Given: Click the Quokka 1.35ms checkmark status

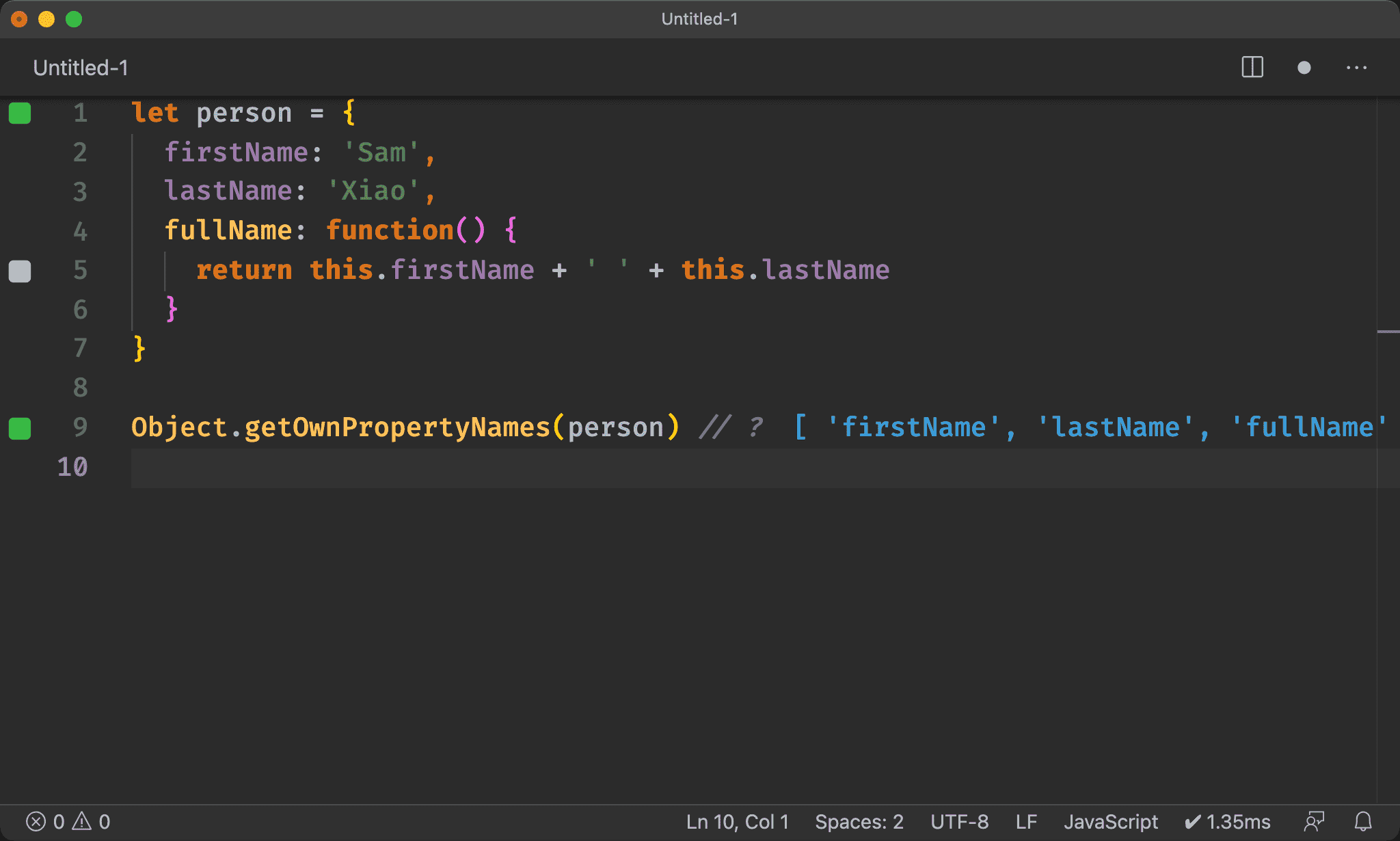Looking at the screenshot, I should point(1228,821).
